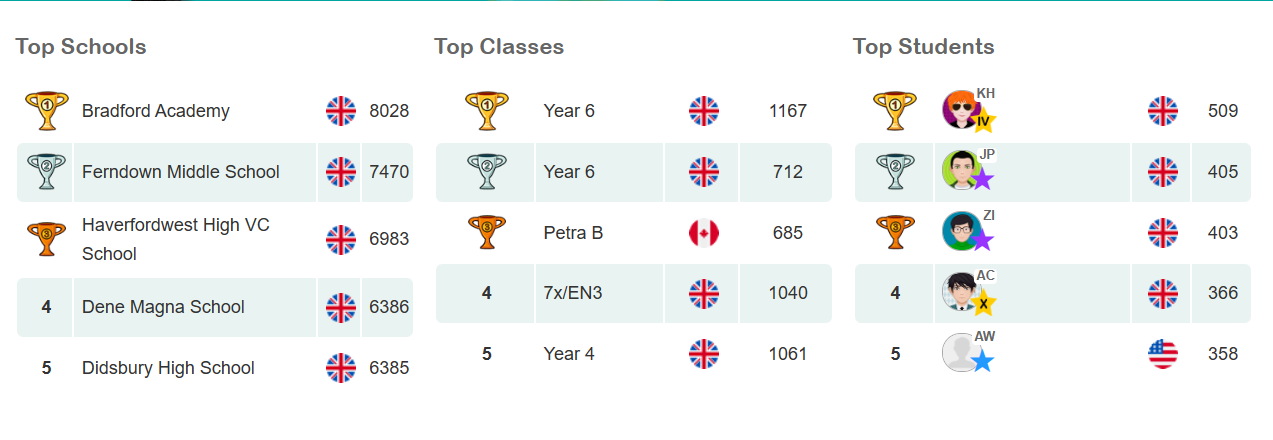
Task: Click the 8028 score for Bradford Academy
Action: tap(389, 111)
